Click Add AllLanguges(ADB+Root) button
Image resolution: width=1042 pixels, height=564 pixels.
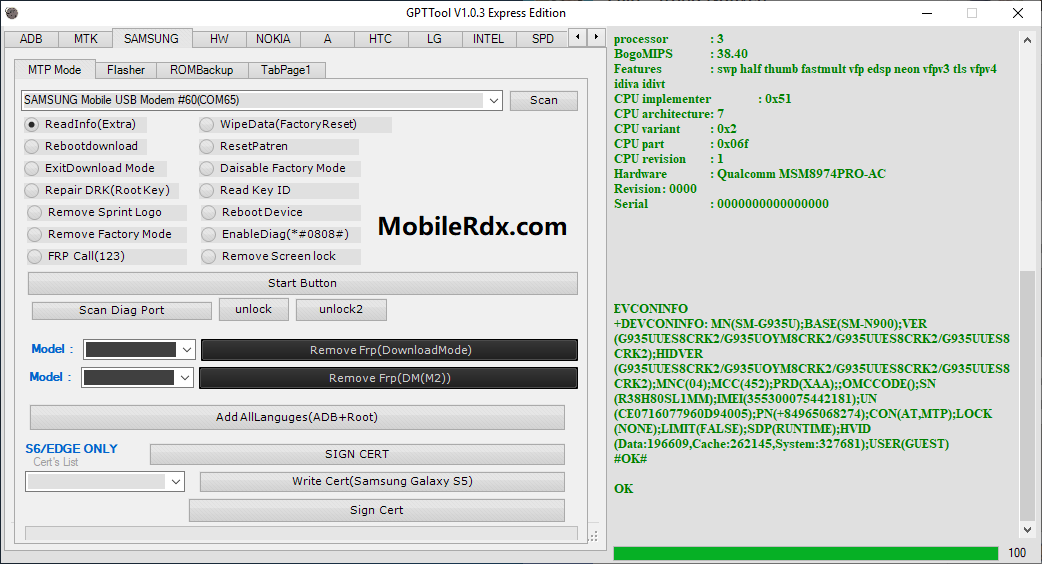coord(297,417)
